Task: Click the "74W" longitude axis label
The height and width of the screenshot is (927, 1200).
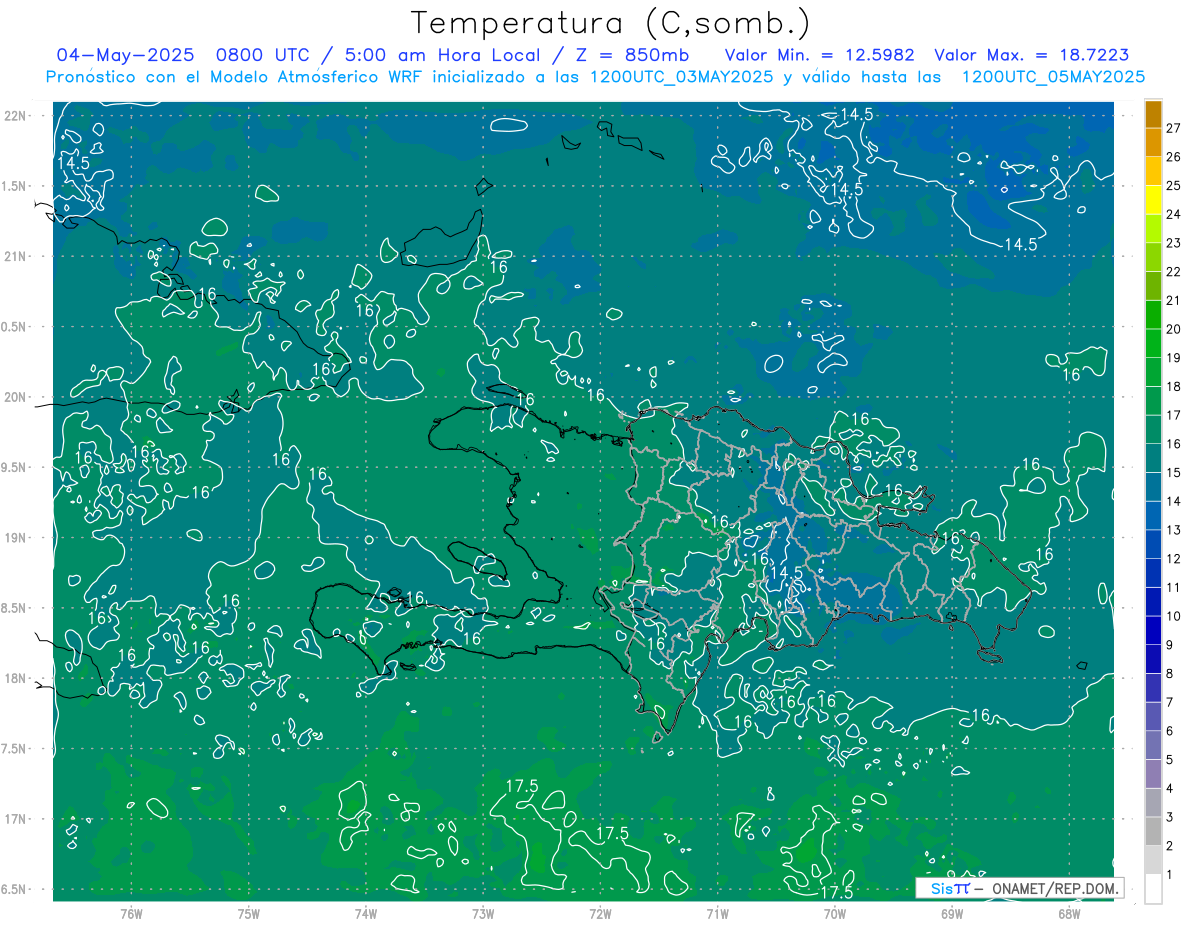Action: 366,913
